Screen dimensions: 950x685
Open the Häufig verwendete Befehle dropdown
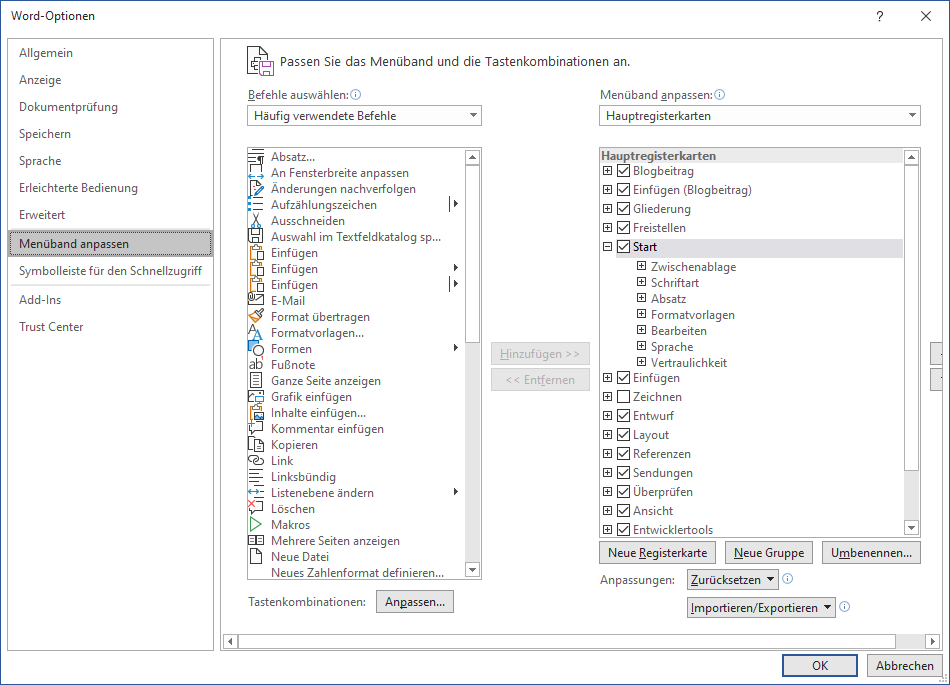pyautogui.click(x=364, y=116)
